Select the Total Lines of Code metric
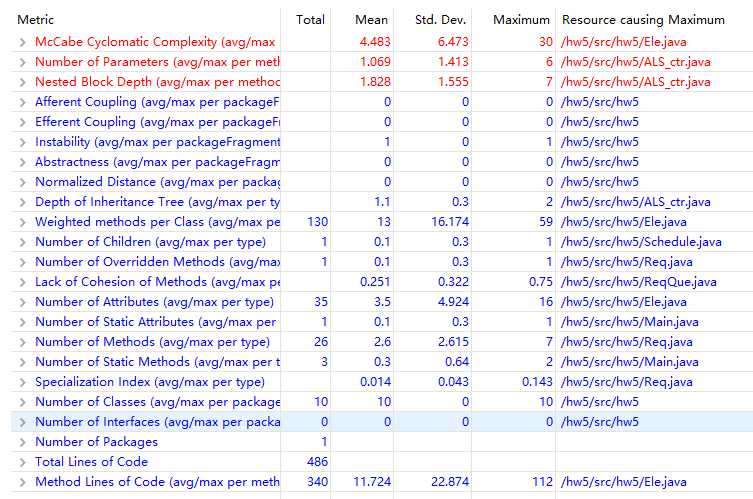The width and height of the screenshot is (753, 499). (91, 462)
